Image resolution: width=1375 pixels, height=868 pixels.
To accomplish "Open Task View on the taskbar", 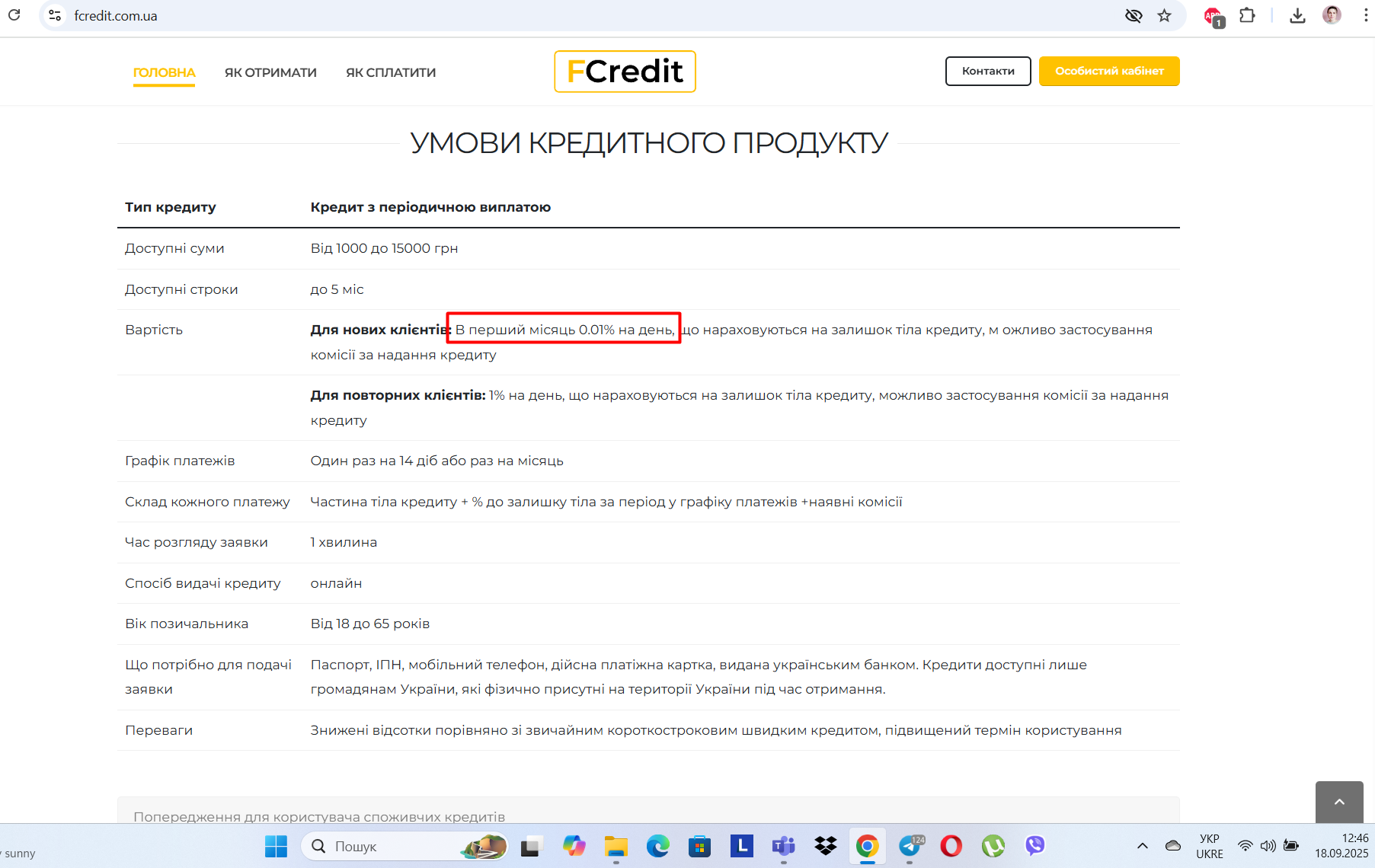I will pyautogui.click(x=532, y=846).
